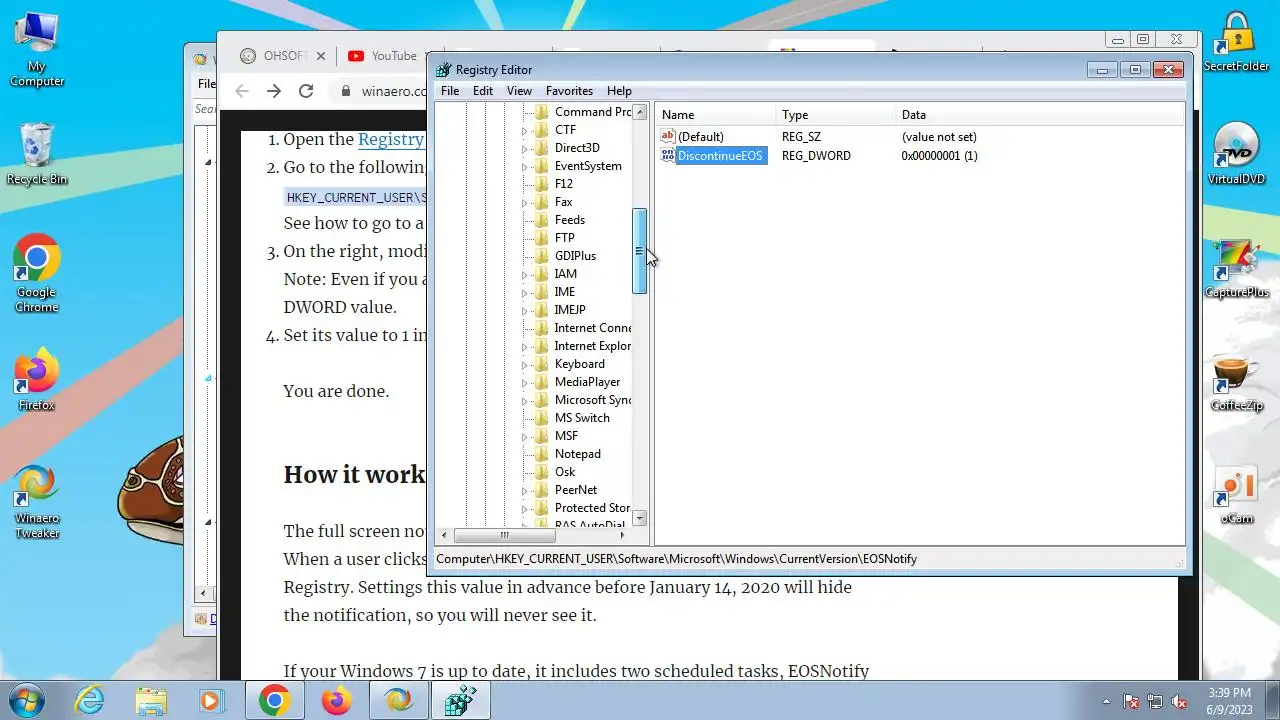Open the oCam desktop icon

(x=1237, y=496)
